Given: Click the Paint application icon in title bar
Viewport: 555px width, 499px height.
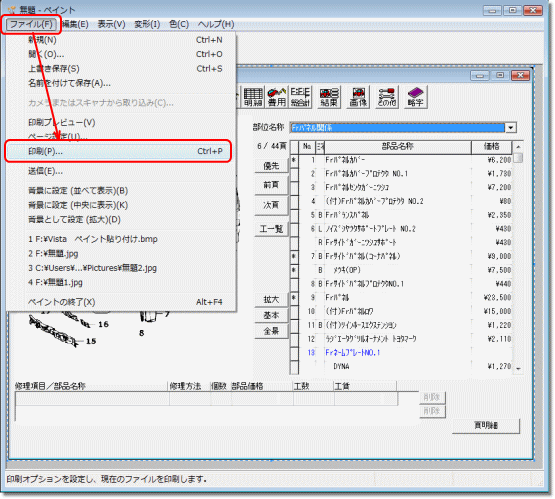Looking at the screenshot, I should [x=12, y=10].
